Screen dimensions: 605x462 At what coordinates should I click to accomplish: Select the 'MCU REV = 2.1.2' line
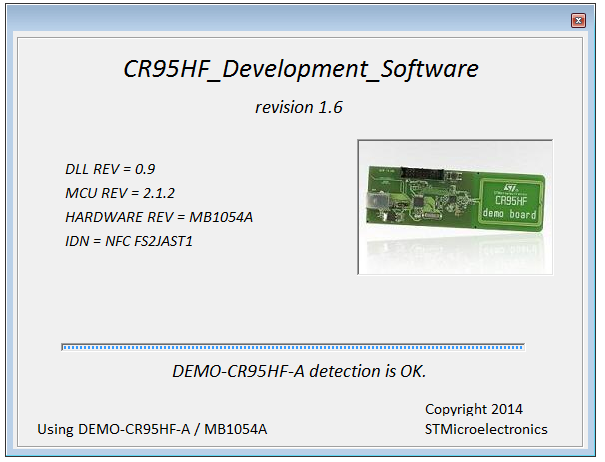[120, 193]
